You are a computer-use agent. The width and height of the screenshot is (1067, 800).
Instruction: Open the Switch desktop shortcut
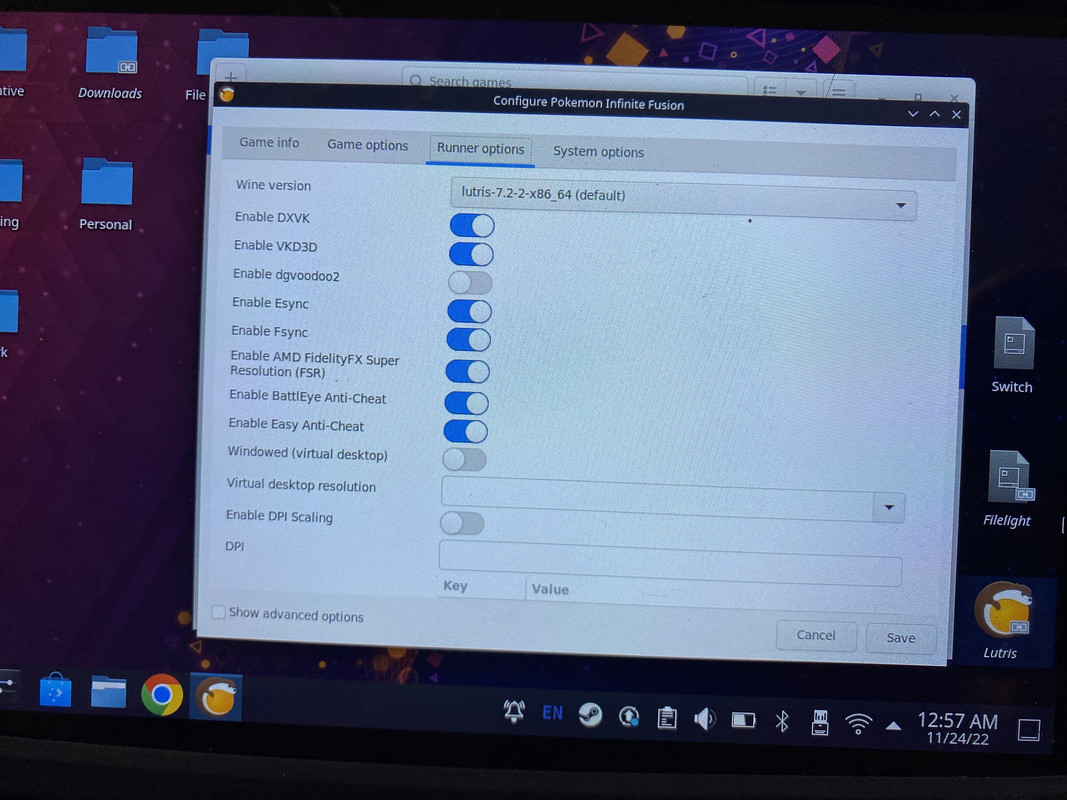pyautogui.click(x=1013, y=355)
